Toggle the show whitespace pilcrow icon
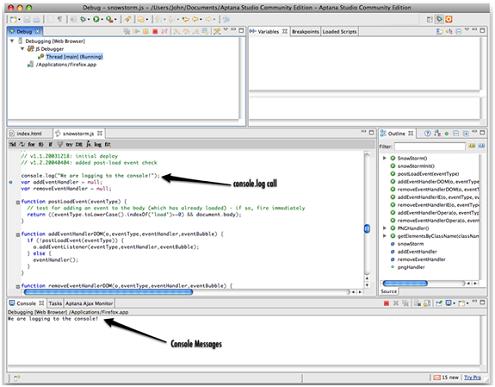The image size is (495, 387). (59, 19)
